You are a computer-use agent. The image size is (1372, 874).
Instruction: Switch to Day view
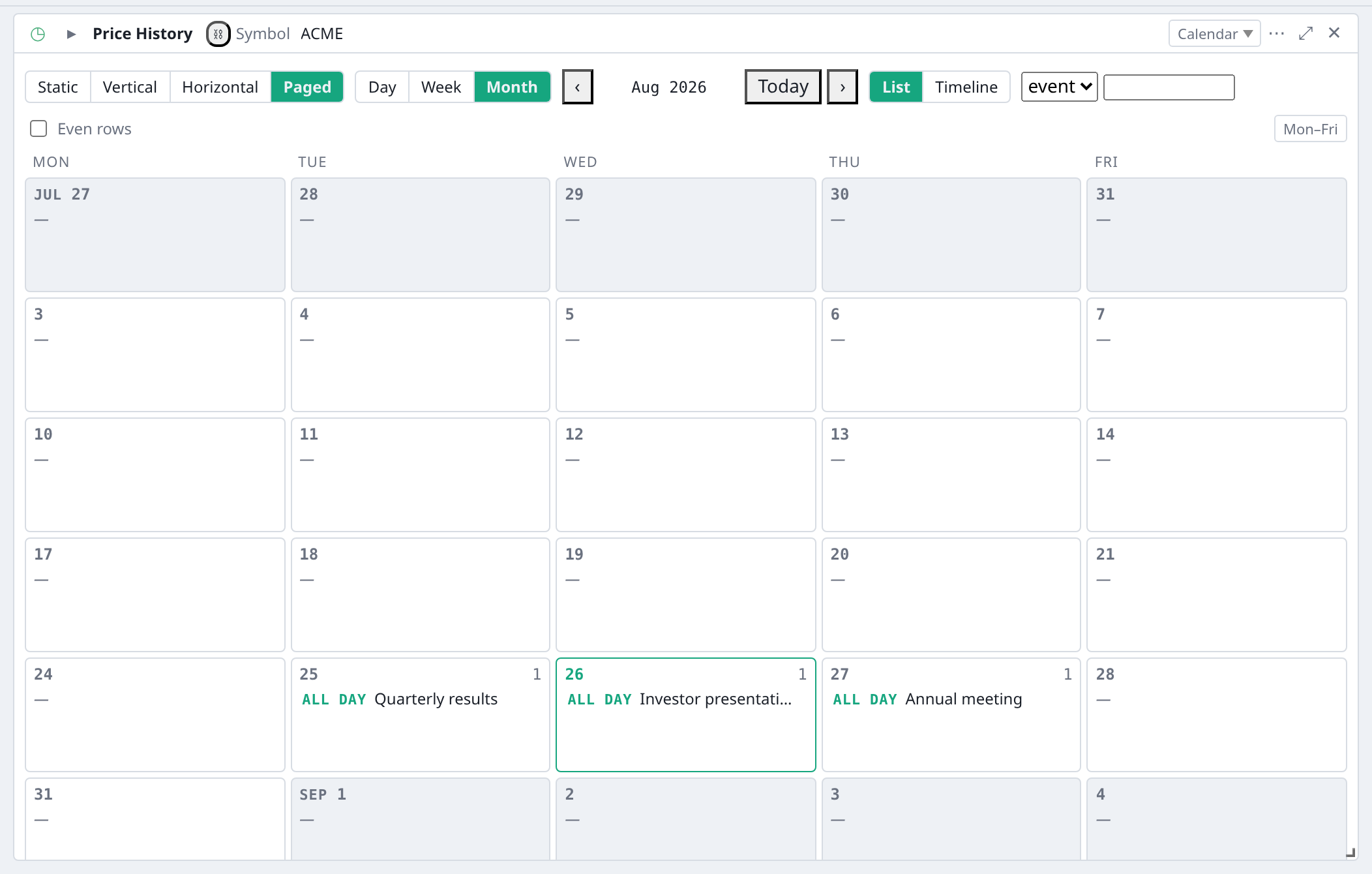382,87
